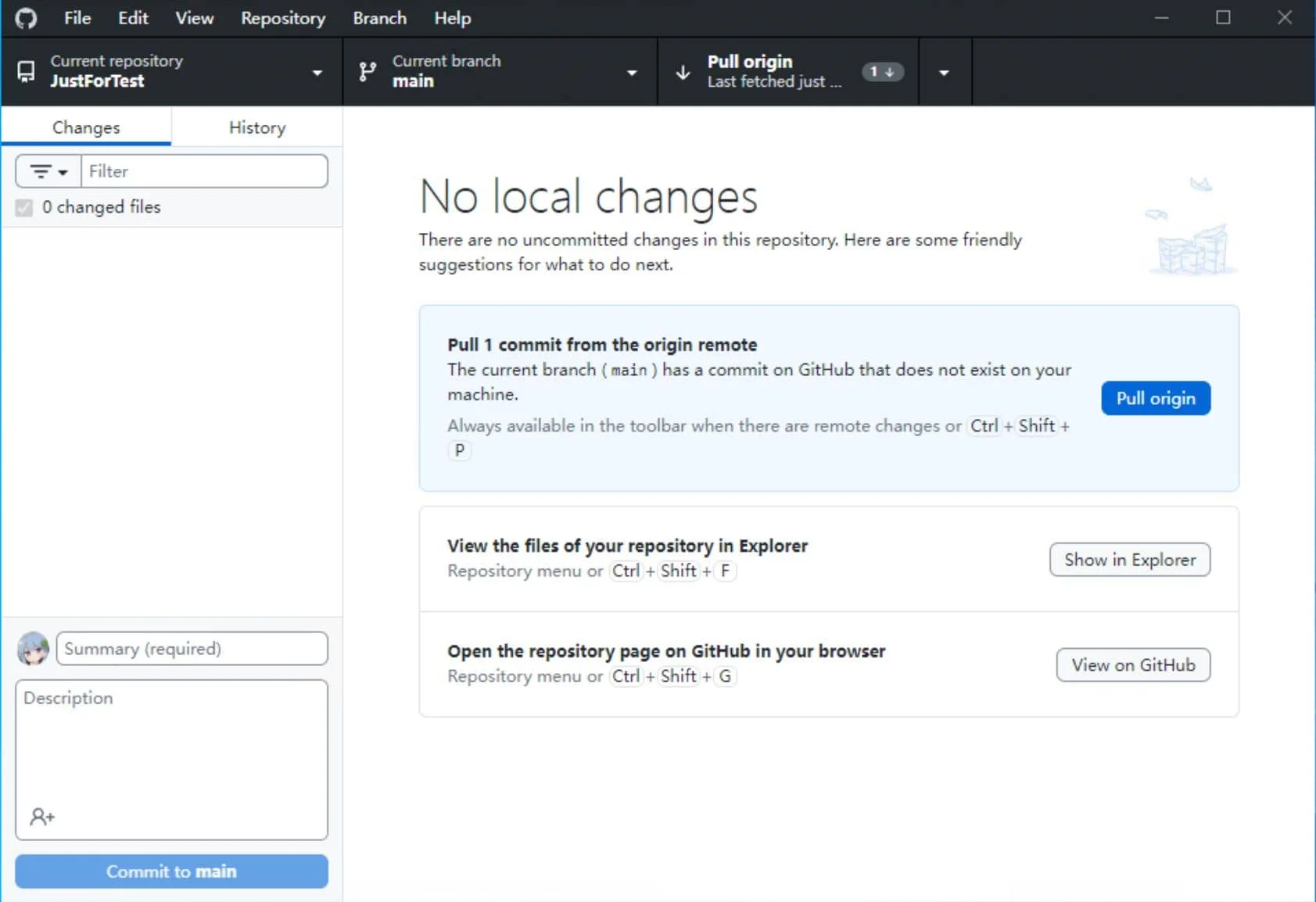Click the pull down-arrow icon
Screen dimensions: 1316x902
683,73
